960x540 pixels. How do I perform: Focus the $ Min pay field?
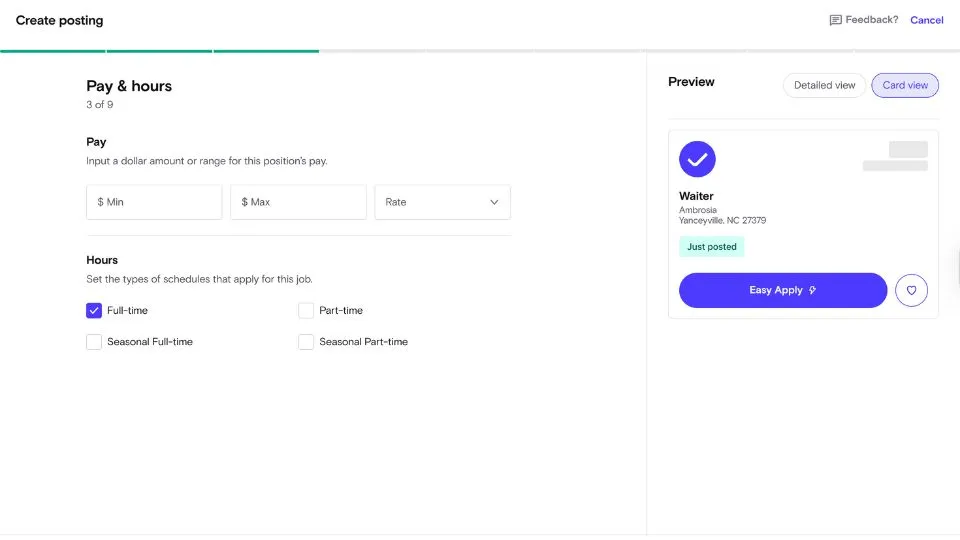click(154, 202)
